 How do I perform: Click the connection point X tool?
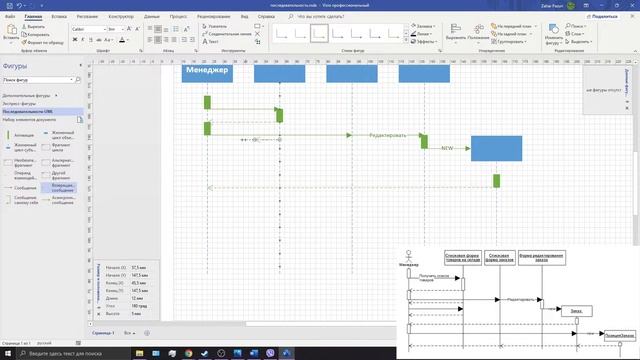click(x=257, y=34)
